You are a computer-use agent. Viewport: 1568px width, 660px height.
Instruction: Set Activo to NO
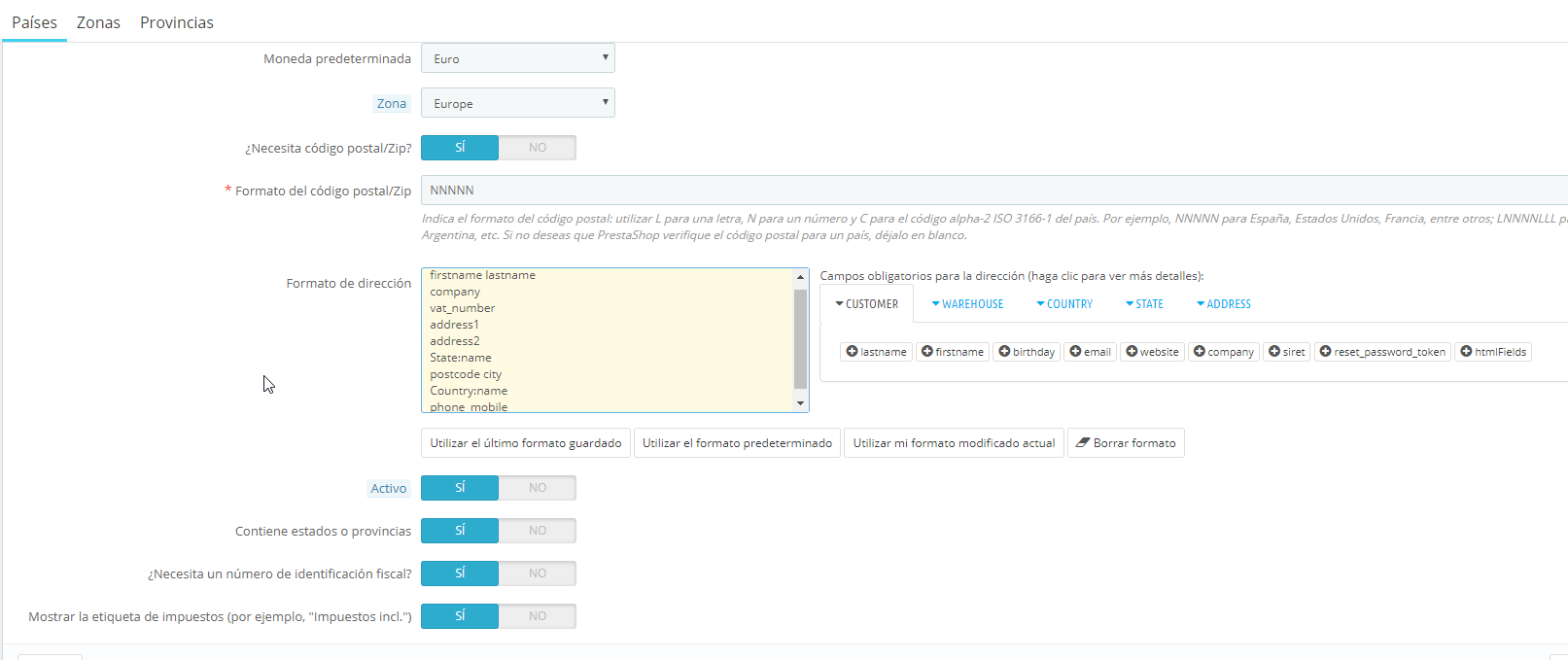538,488
